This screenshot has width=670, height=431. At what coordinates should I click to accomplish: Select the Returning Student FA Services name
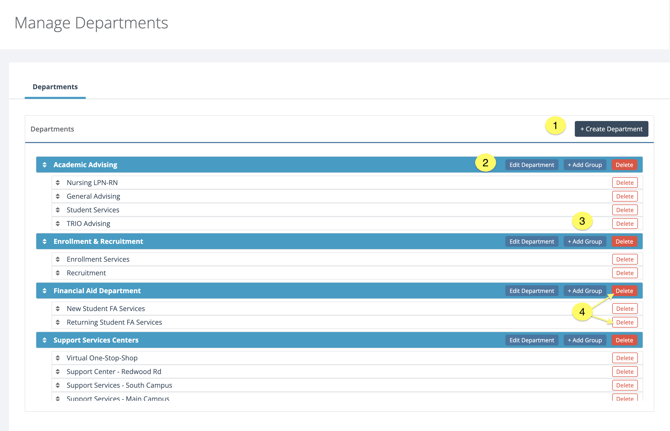click(x=114, y=323)
